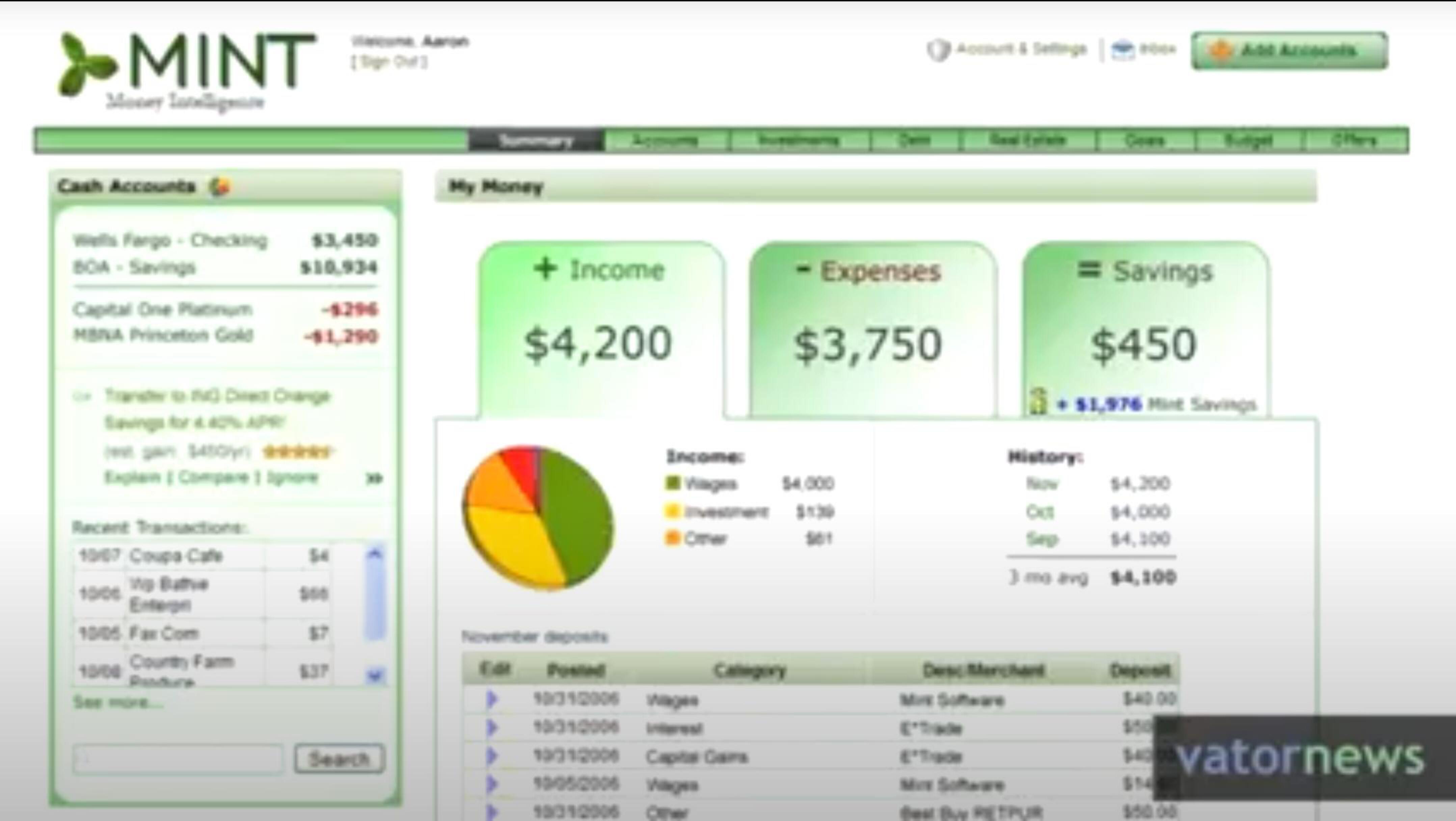
Task: Click the Capital One Platinum account
Action: tap(225, 310)
